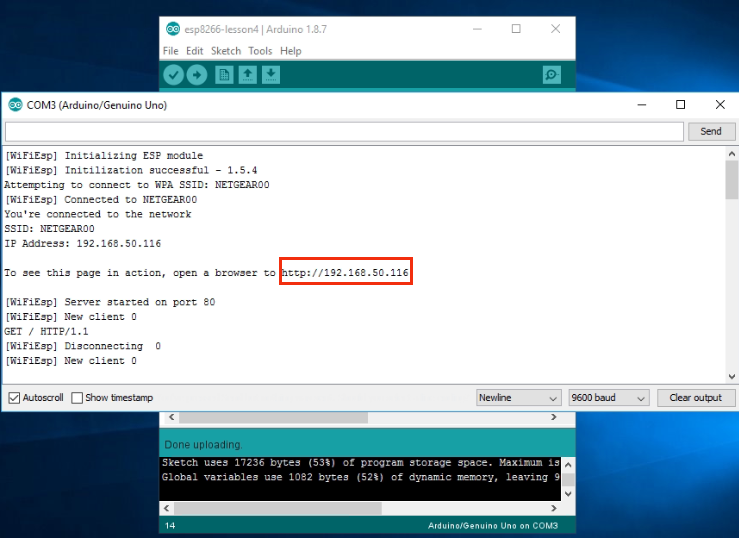The height and width of the screenshot is (538, 739).
Task: Click the serial monitor input text field
Action: coord(344,131)
